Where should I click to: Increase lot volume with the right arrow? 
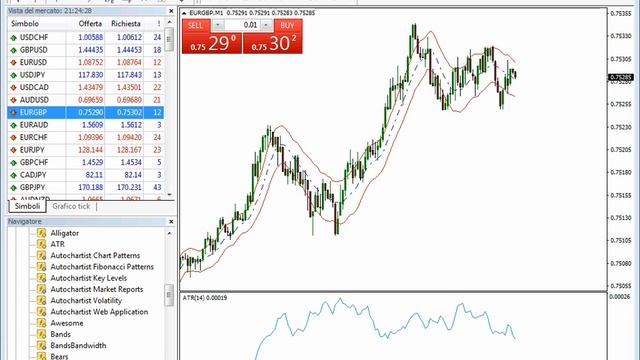tap(267, 25)
